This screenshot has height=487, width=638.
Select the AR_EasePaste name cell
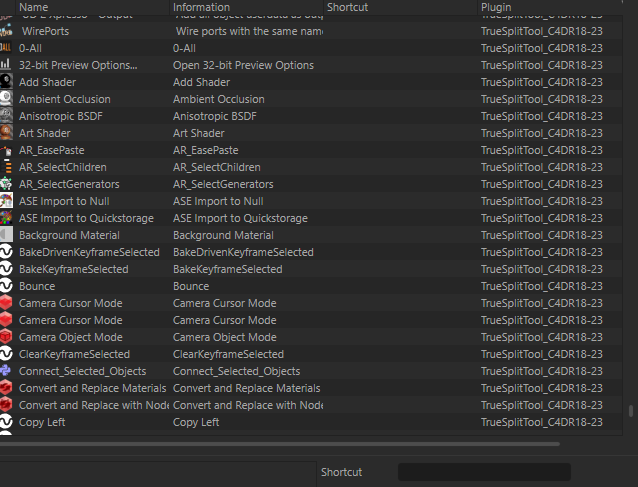tap(51, 150)
